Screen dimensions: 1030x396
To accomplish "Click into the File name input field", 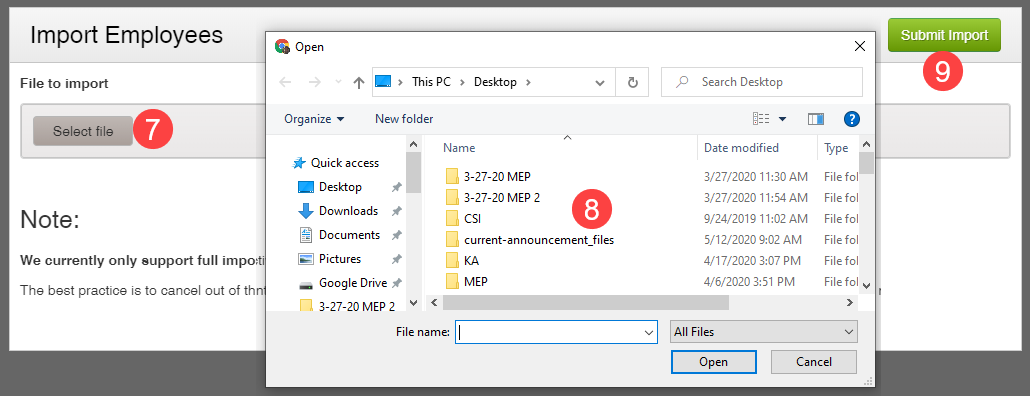I will (555, 332).
